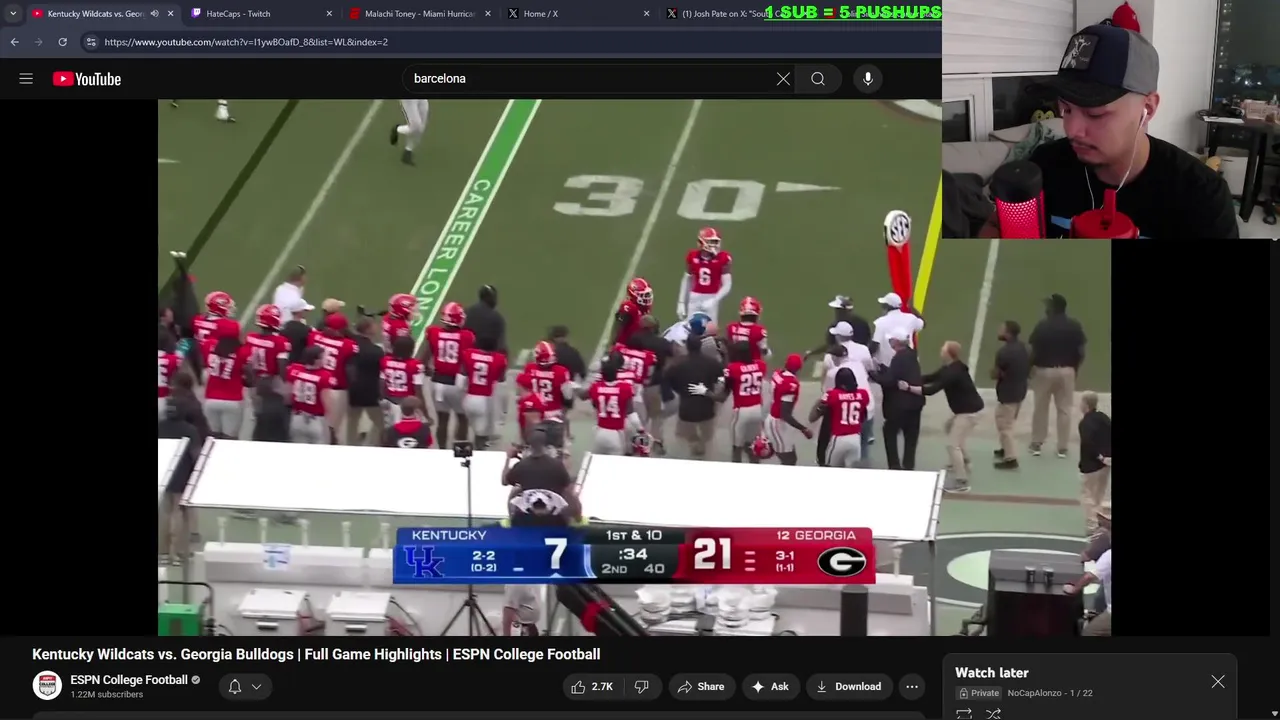Screen dimensions: 1280x720
Task: Mute audio on the Kentucky Wildcats tab
Action: (154, 14)
